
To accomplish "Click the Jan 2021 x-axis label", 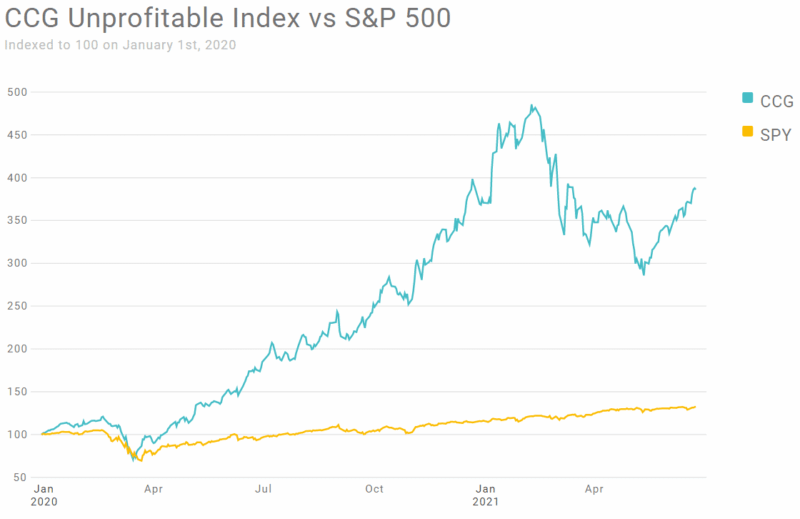I will tap(485, 495).
